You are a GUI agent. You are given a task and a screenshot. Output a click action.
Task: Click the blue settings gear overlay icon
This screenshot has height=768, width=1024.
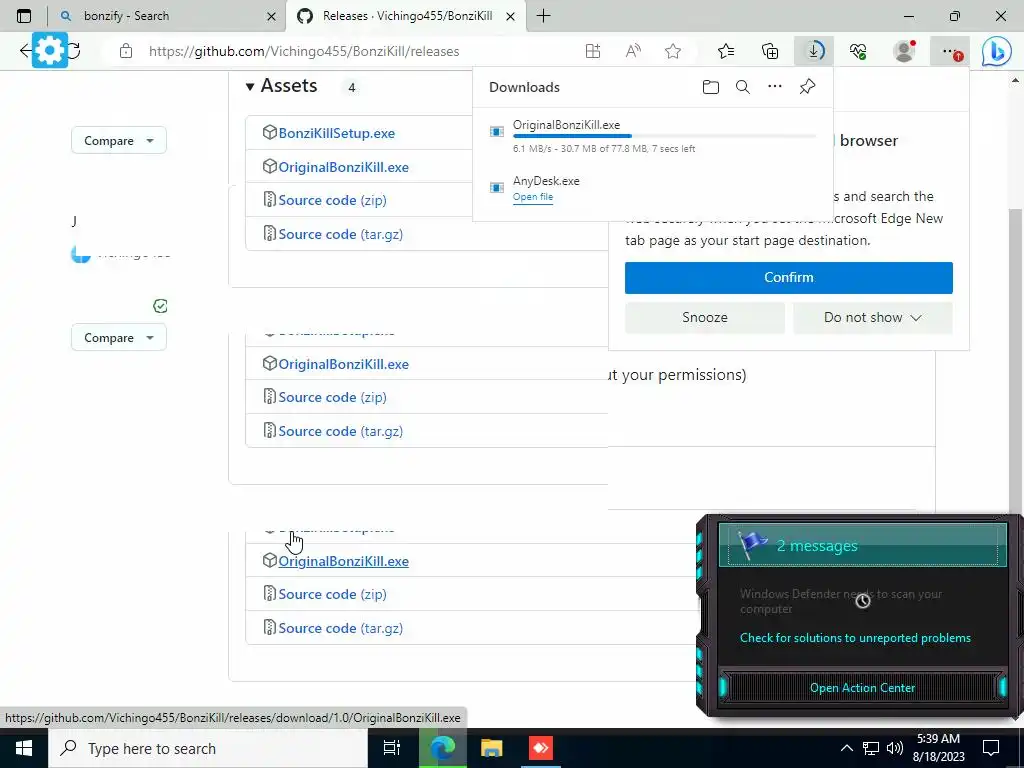(x=50, y=50)
